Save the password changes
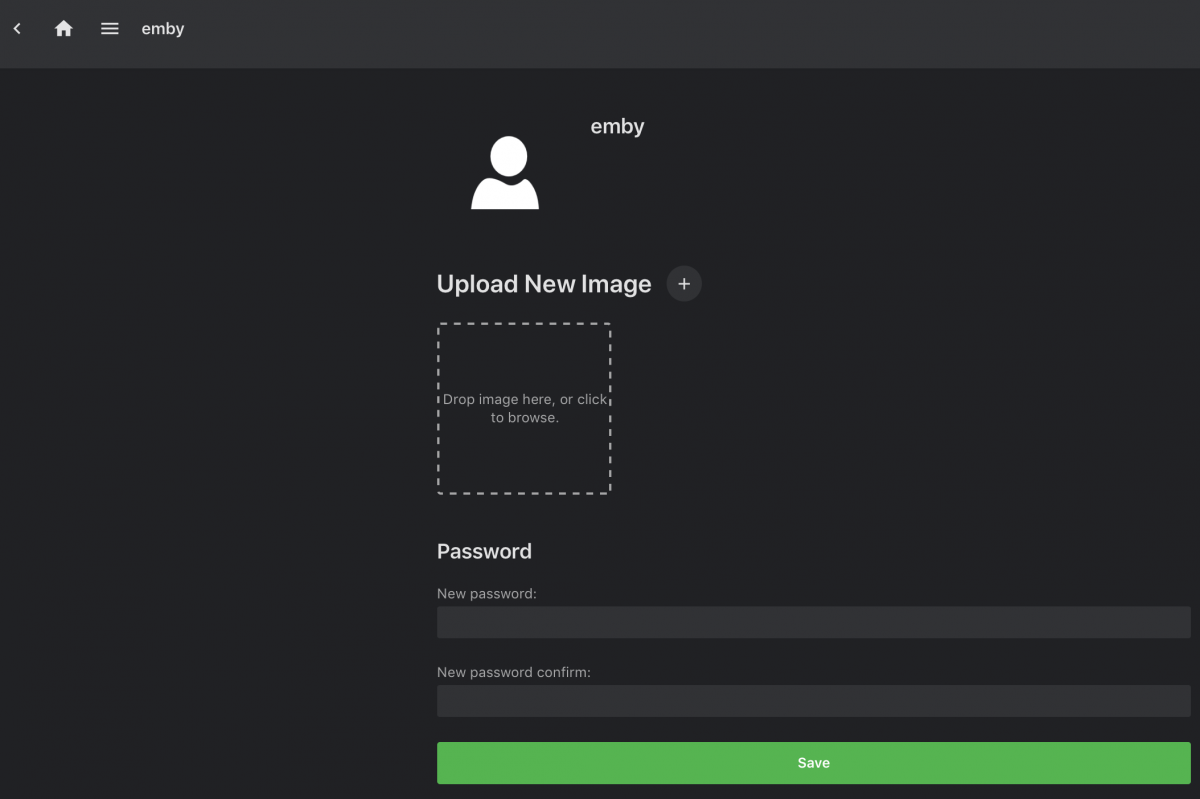 coord(813,763)
